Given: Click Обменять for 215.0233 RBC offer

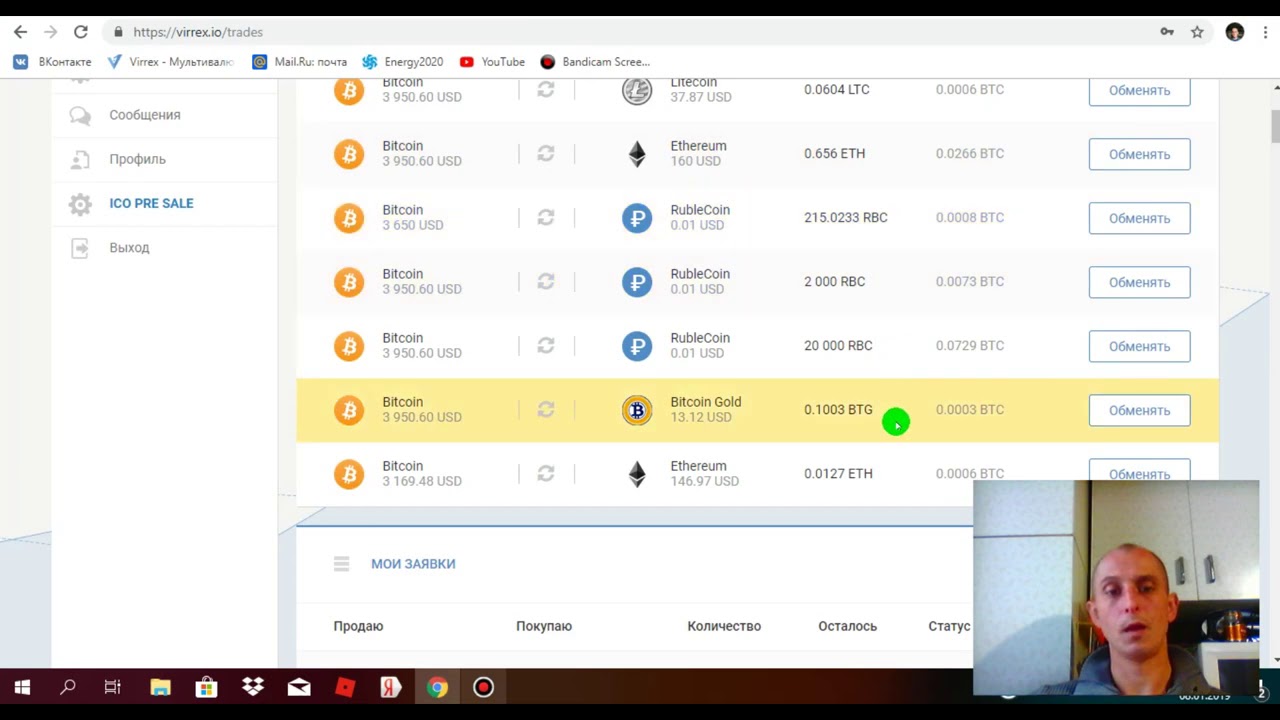Looking at the screenshot, I should 1139,218.
